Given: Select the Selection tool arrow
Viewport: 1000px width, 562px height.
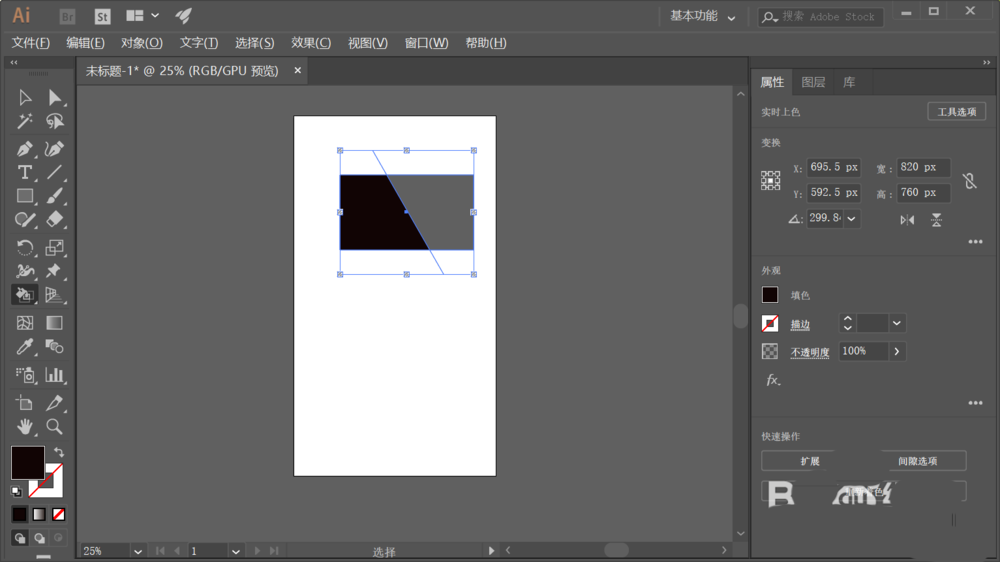Looking at the screenshot, I should point(25,98).
